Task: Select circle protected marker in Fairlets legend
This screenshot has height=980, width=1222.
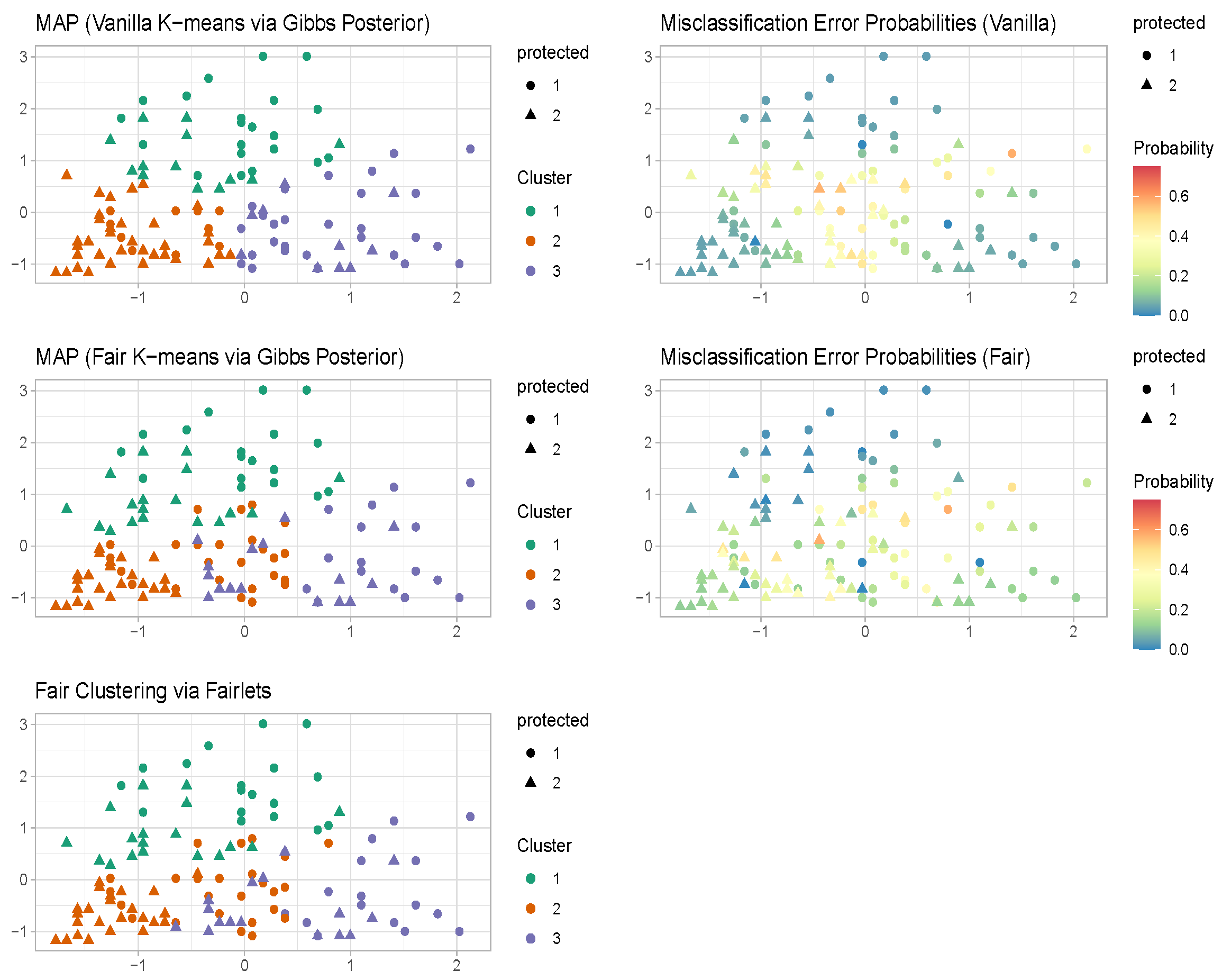Action: point(531,752)
